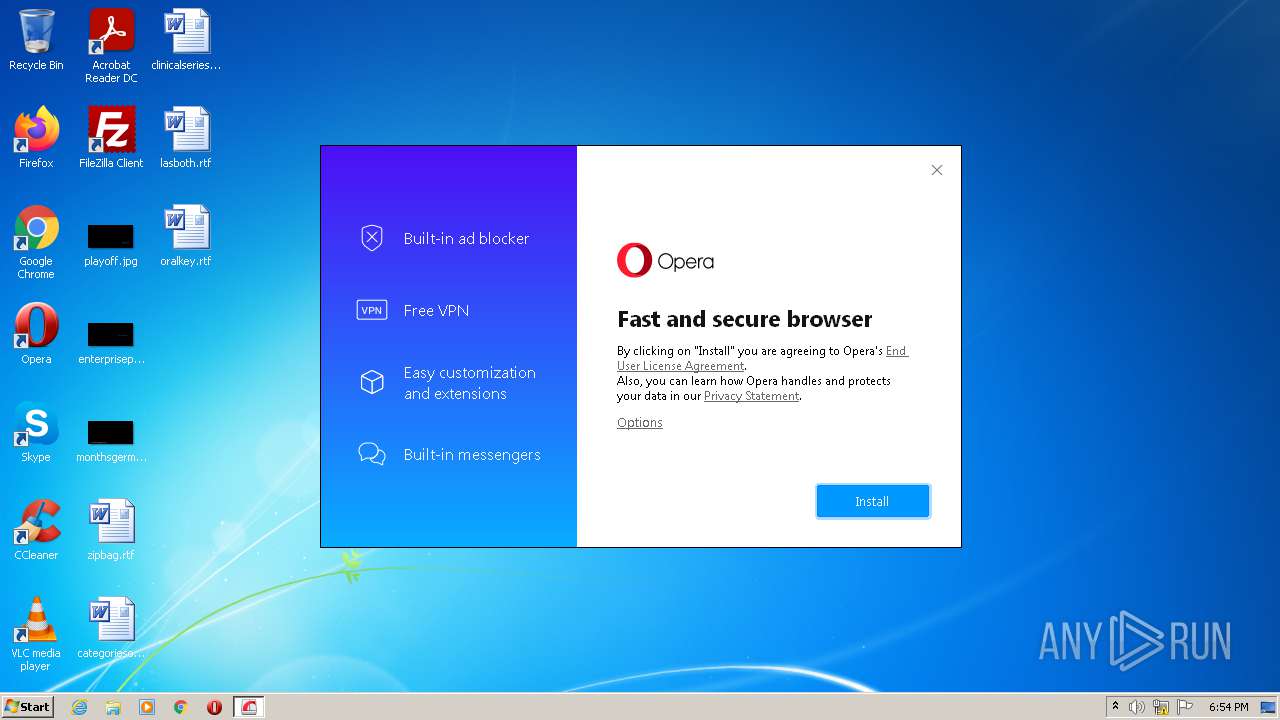Open Windows Media Player from taskbar
The image size is (1280, 720).
[x=147, y=707]
